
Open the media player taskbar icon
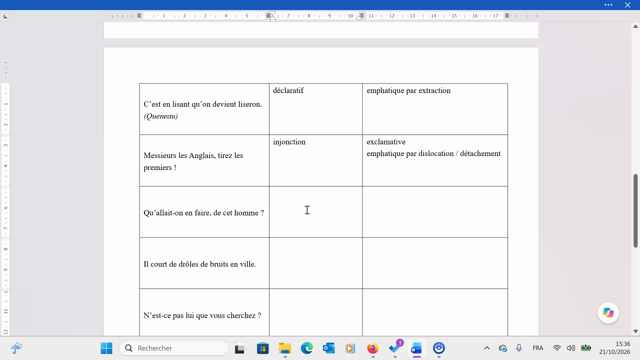point(350,348)
